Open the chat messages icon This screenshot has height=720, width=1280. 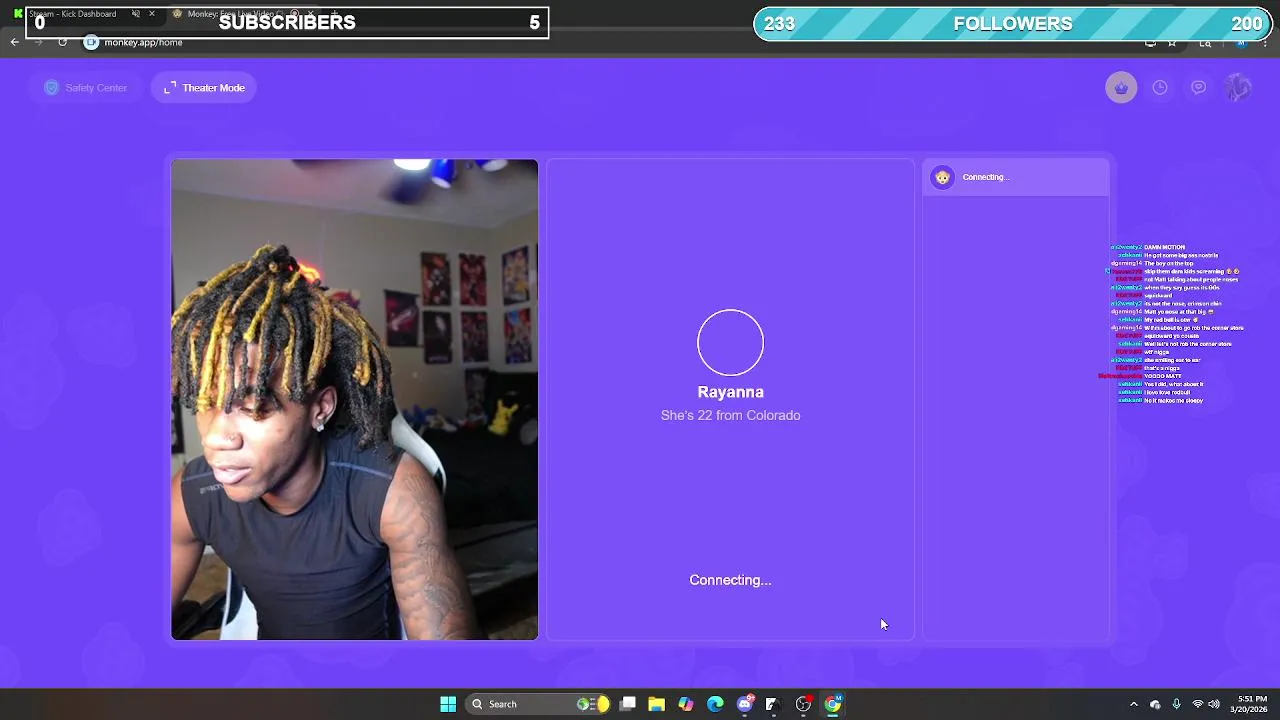coord(1198,88)
